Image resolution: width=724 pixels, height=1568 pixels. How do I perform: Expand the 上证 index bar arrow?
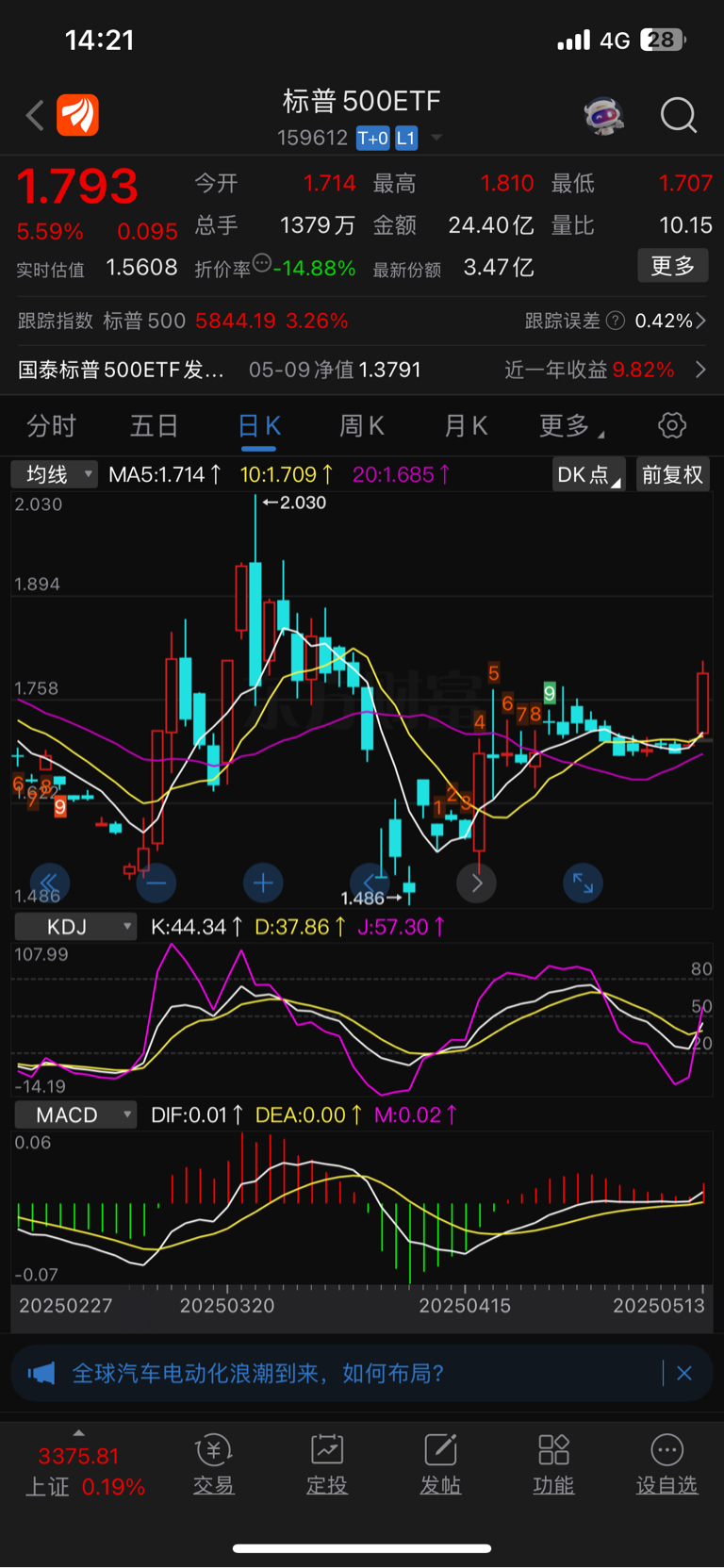point(79,1433)
